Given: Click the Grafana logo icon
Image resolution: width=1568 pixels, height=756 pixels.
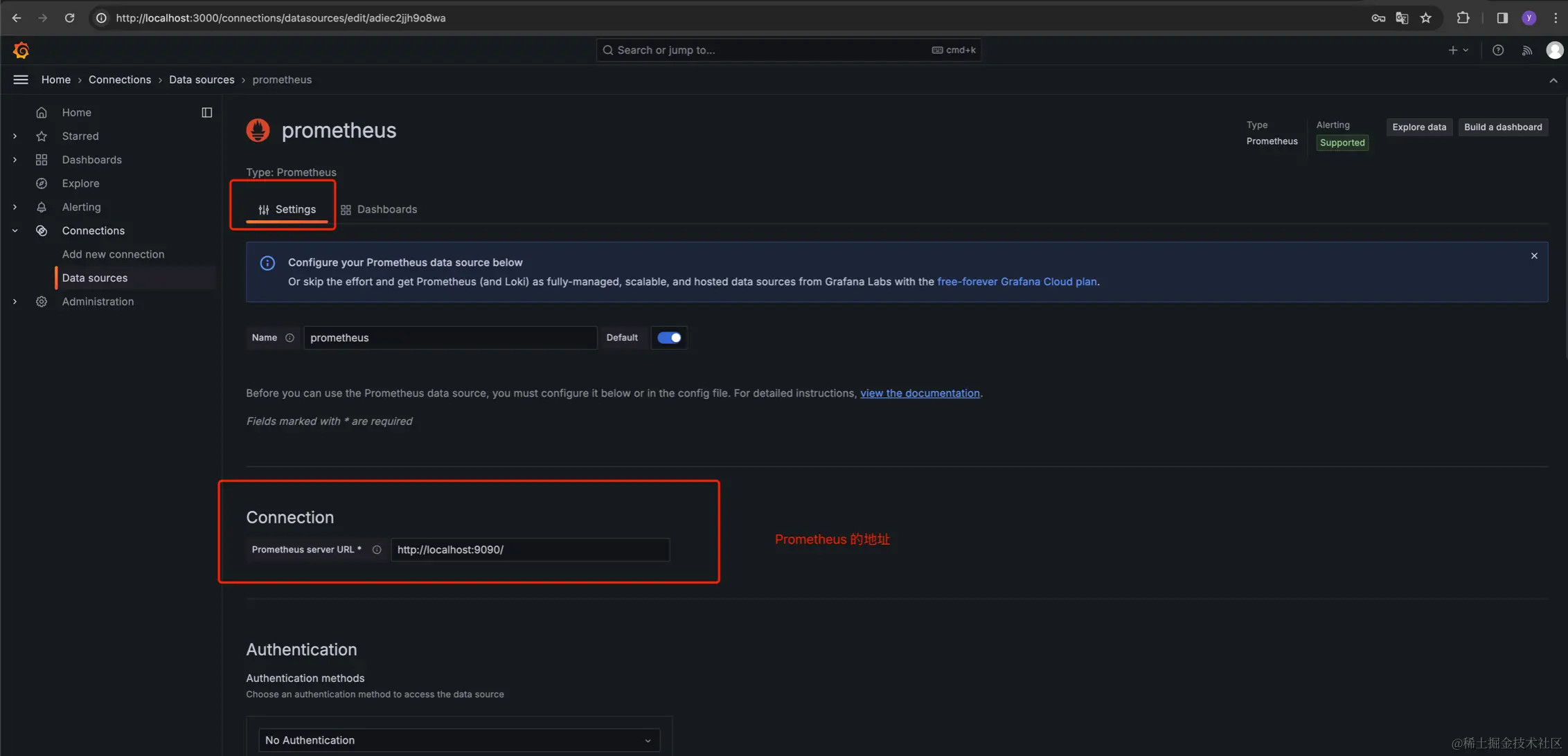Looking at the screenshot, I should point(21,51).
